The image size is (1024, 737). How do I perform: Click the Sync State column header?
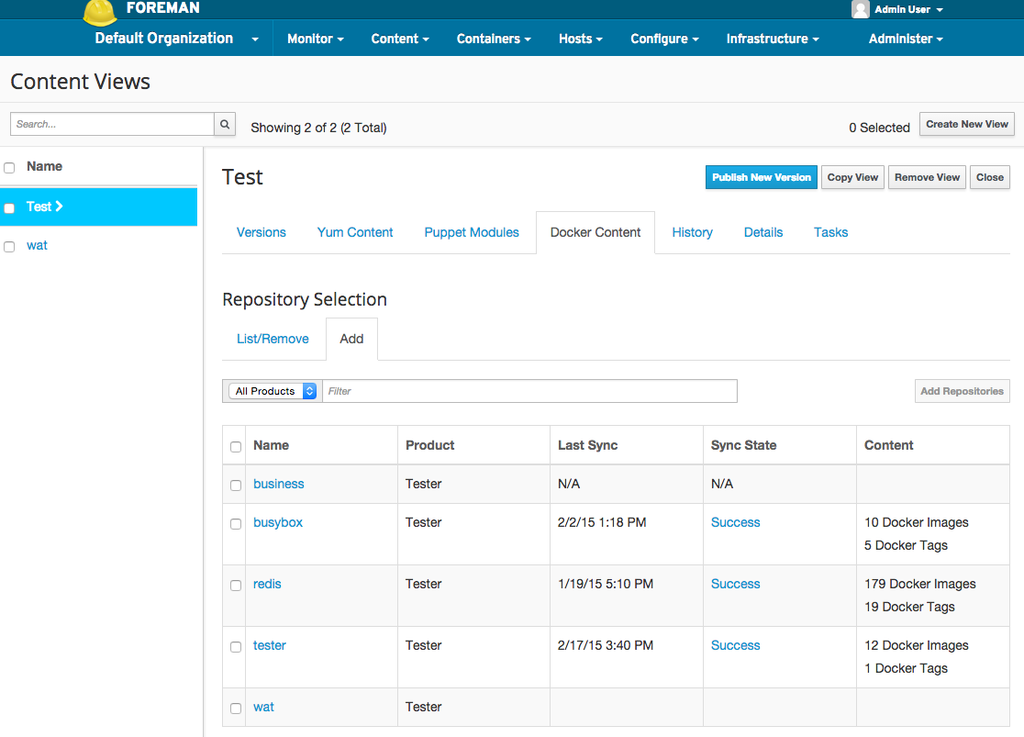coord(744,445)
